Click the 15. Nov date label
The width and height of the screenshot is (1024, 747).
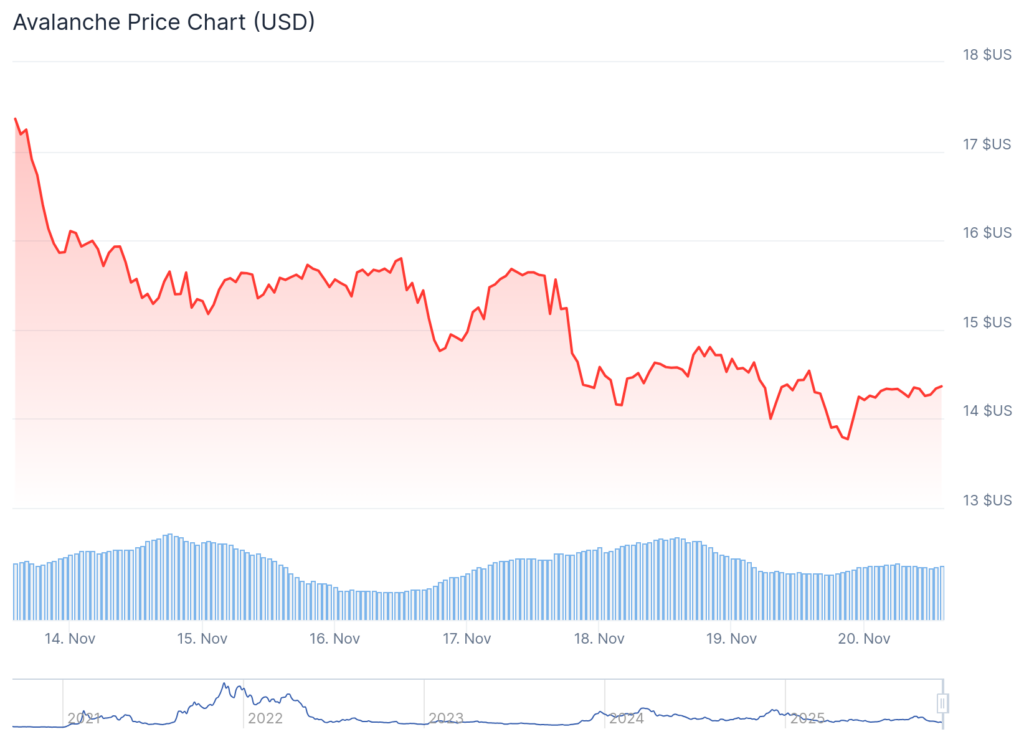(x=200, y=638)
